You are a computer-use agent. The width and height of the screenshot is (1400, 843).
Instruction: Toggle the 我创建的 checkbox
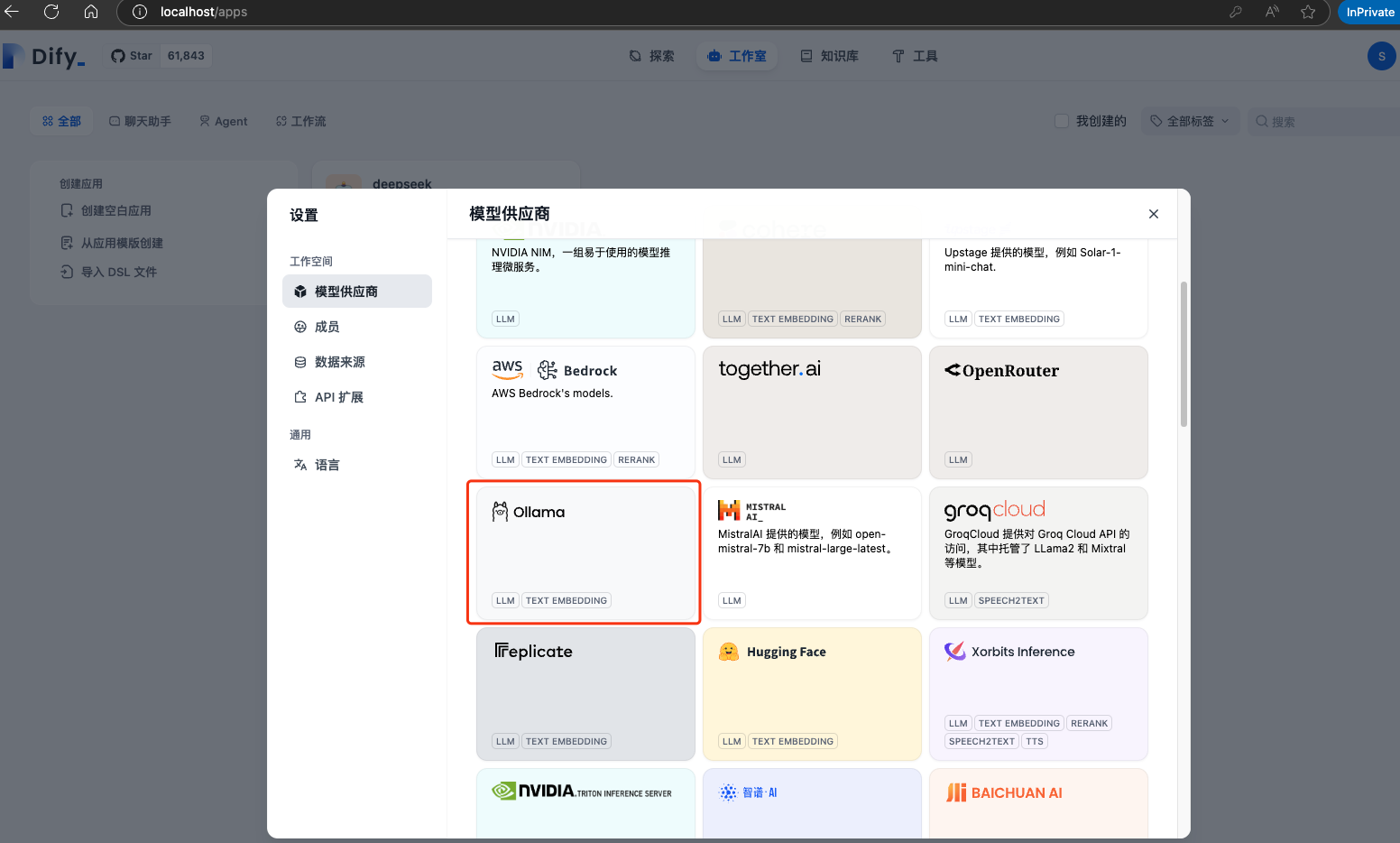click(x=1062, y=121)
